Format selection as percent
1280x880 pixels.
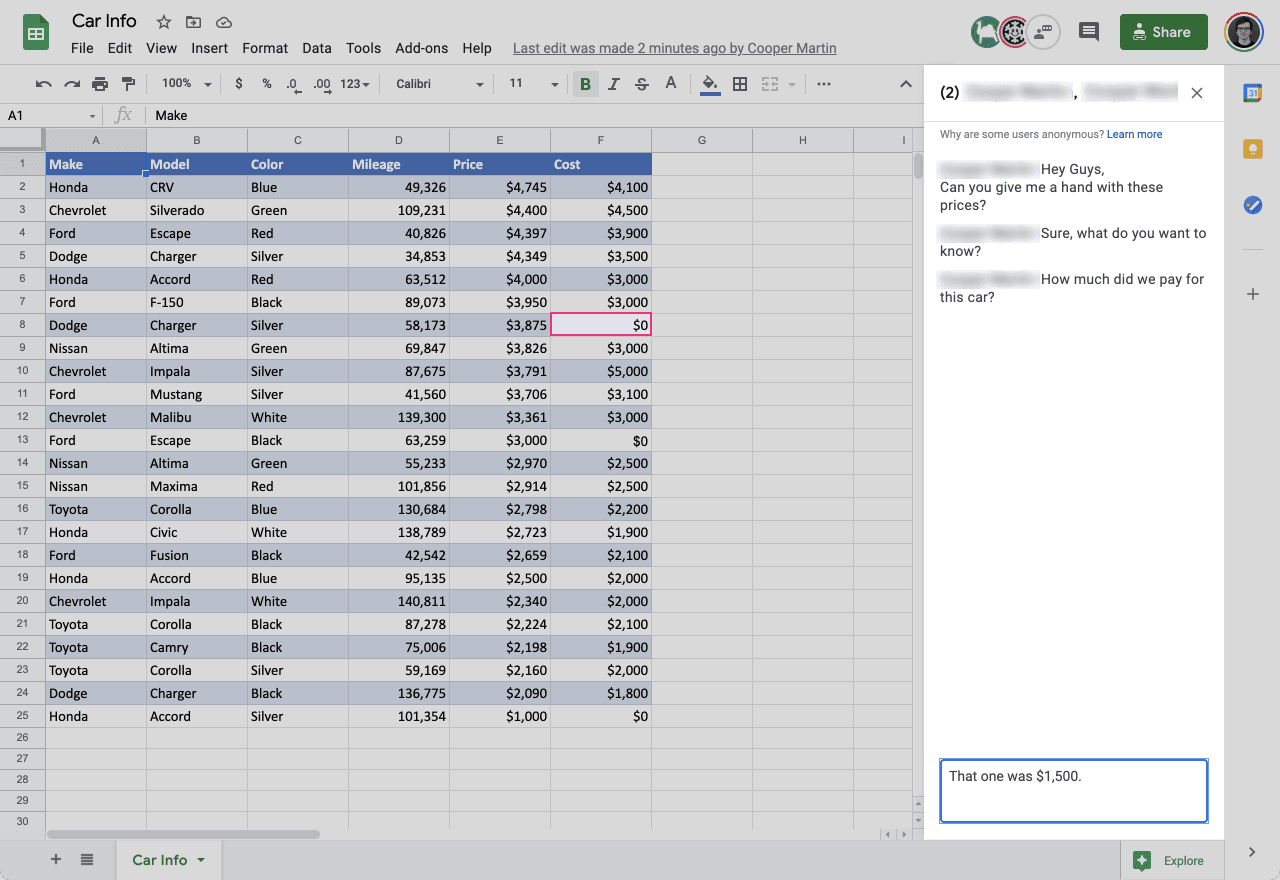(x=266, y=84)
